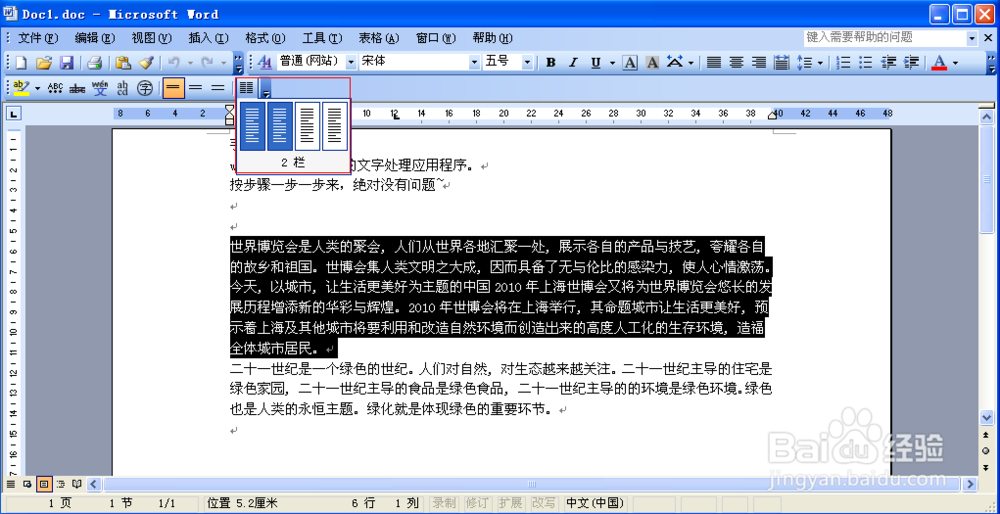Open Styles and Formatting pane icon
This screenshot has height=514, width=1000.
(265, 62)
